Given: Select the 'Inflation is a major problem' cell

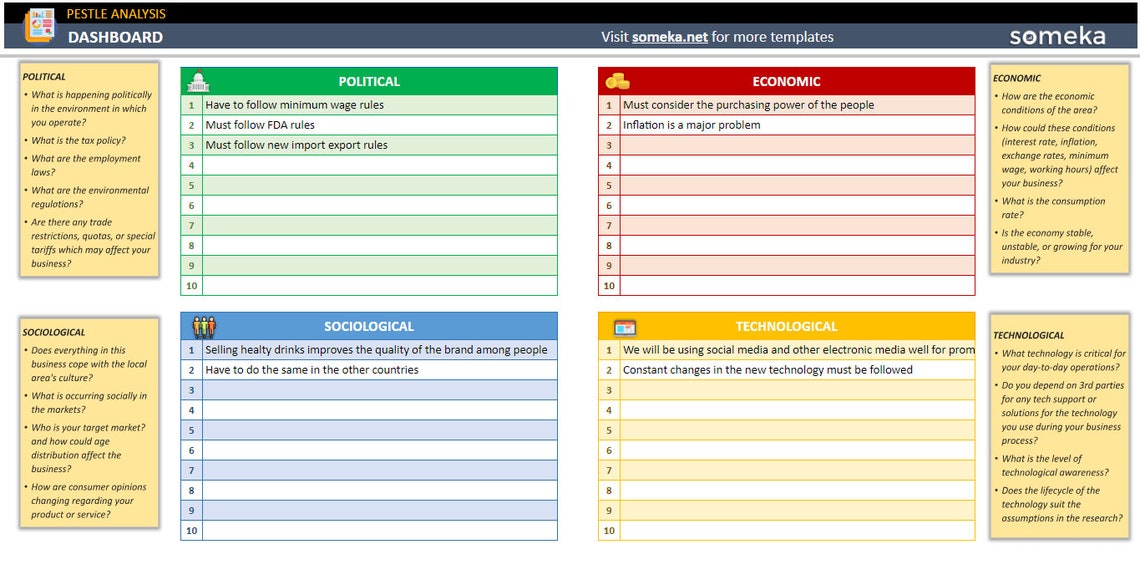Looking at the screenshot, I should (x=700, y=124).
